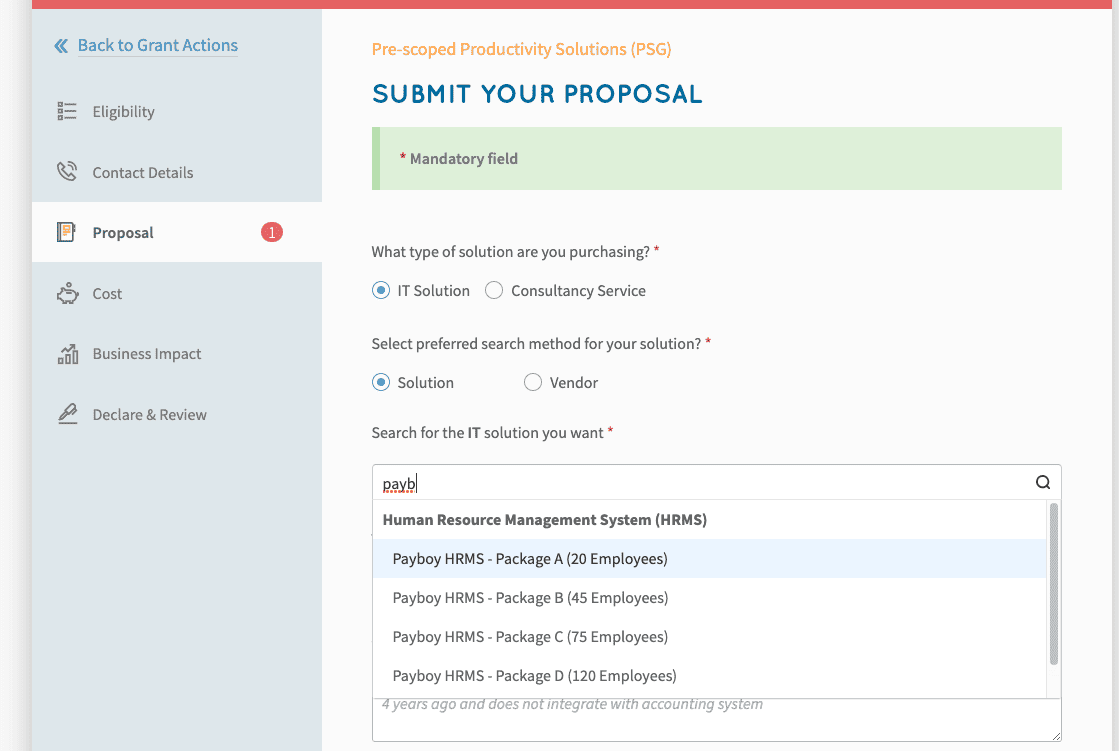Click the Declare & Review pen icon

[x=67, y=414]
